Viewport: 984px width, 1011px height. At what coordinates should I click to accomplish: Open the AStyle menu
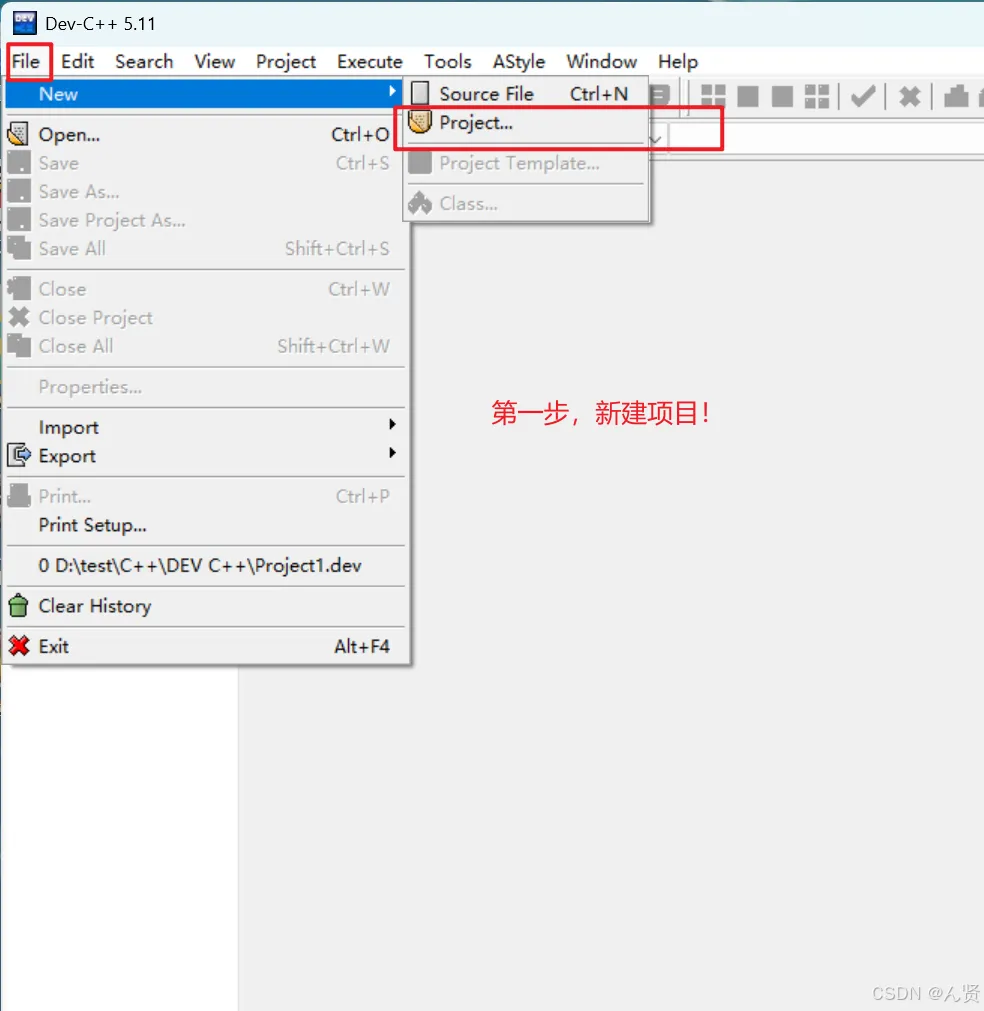[x=518, y=61]
